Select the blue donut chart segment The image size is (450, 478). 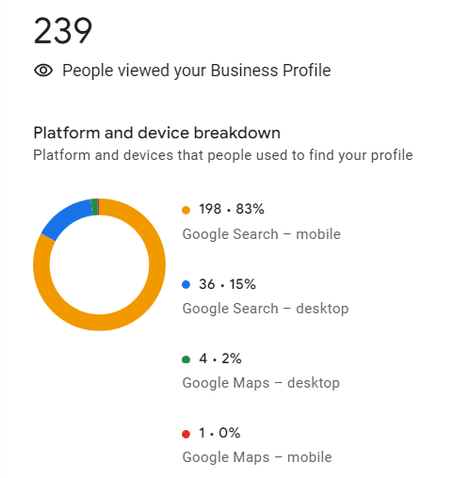[x=63, y=218]
